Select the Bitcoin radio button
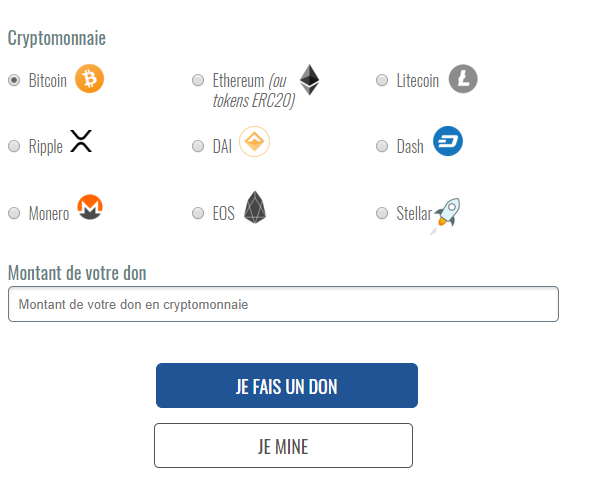This screenshot has height=497, width=591. point(14,80)
